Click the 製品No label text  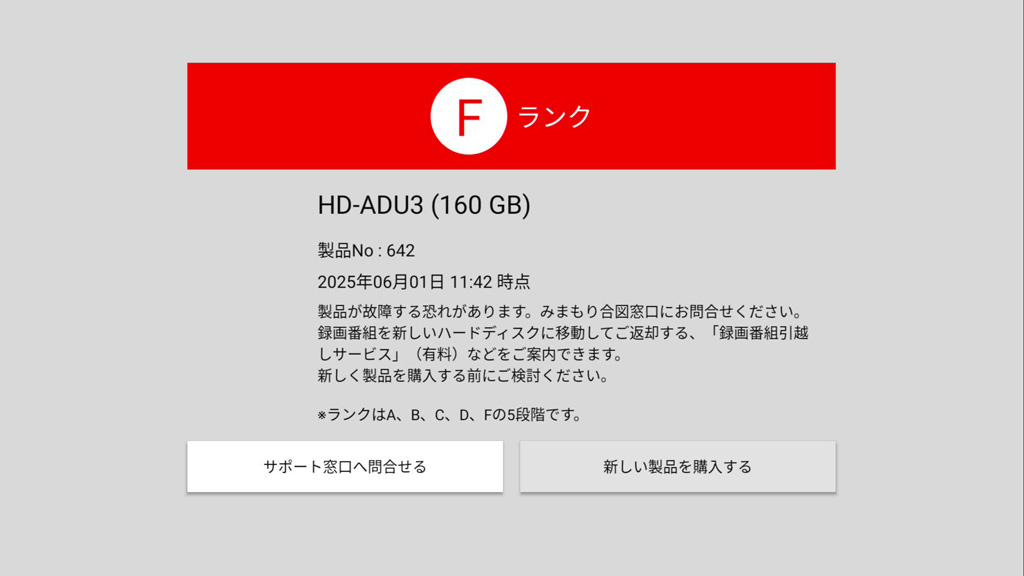pos(345,251)
